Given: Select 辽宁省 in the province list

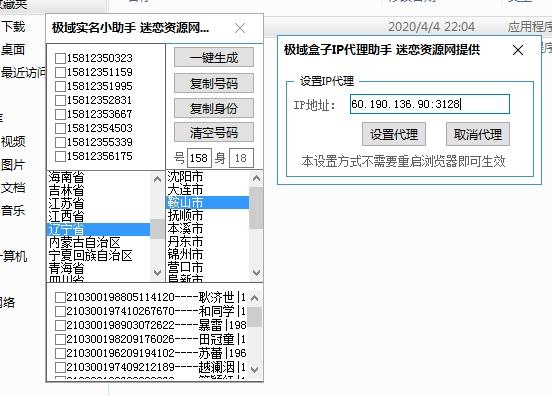Looking at the screenshot, I should [x=99, y=230].
